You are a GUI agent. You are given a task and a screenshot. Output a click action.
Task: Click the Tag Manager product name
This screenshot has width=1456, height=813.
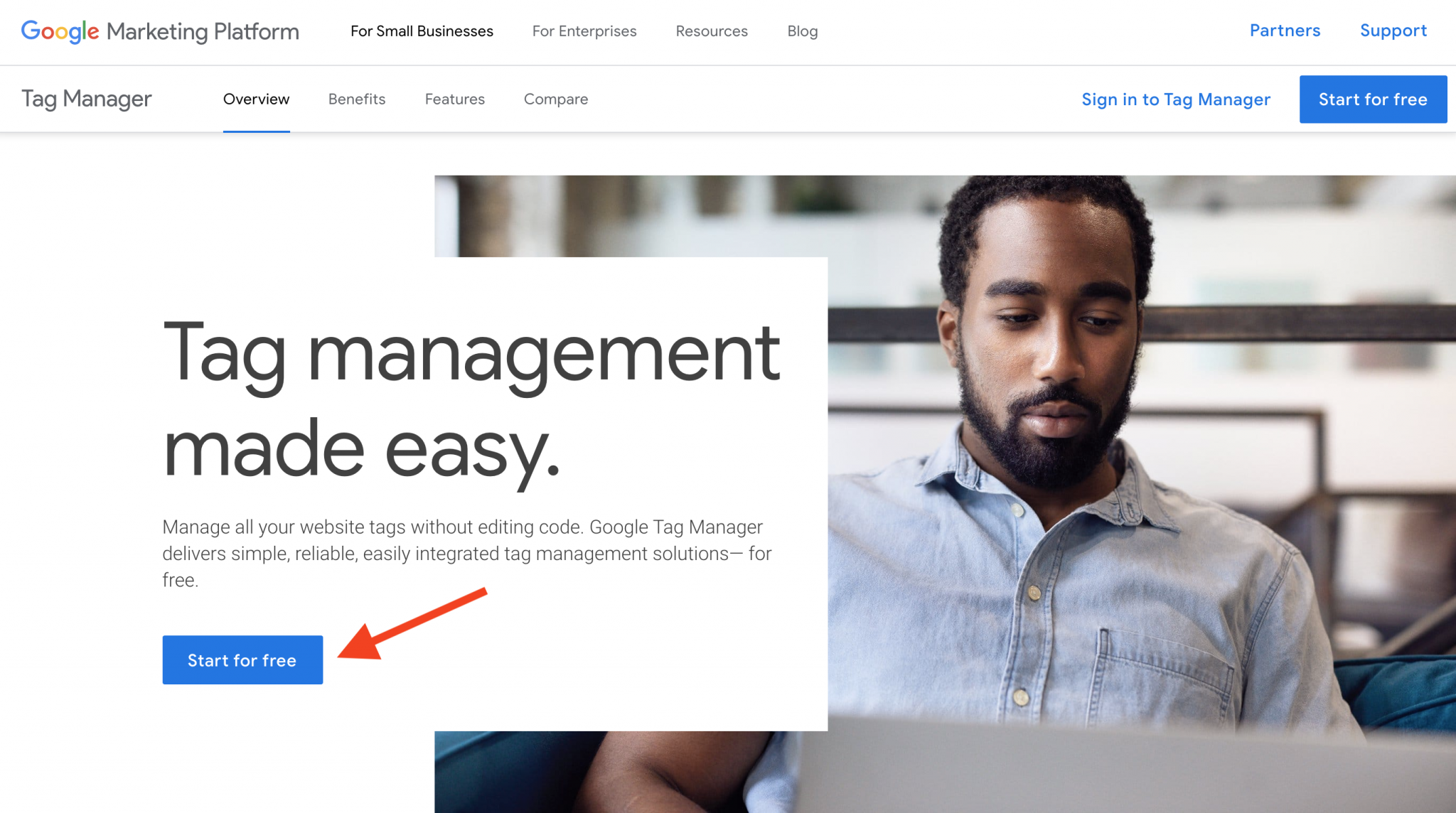point(85,99)
